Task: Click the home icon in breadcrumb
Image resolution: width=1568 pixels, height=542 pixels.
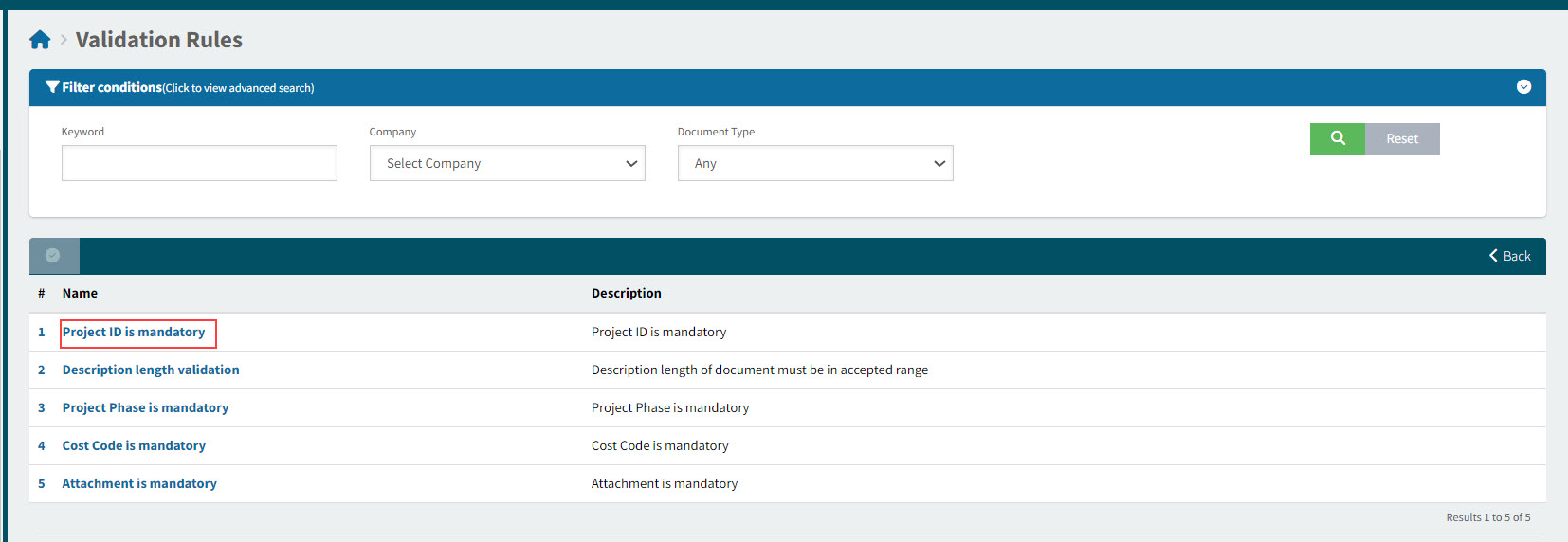Action: tap(40, 40)
